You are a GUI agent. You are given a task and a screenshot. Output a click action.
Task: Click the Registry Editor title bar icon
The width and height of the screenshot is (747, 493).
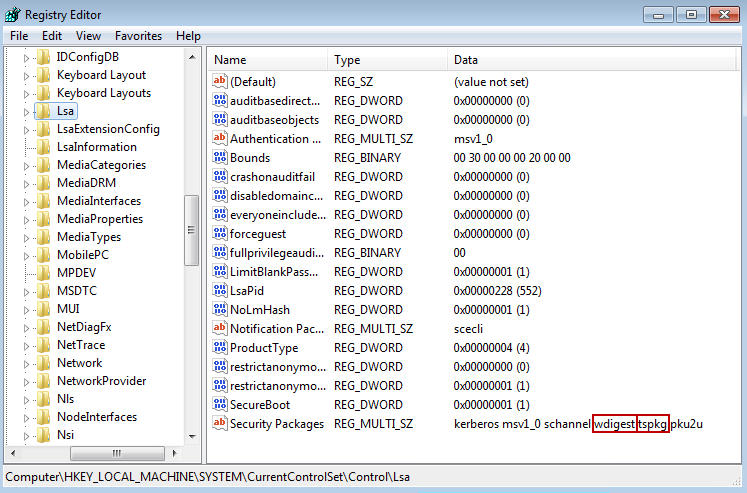point(12,14)
